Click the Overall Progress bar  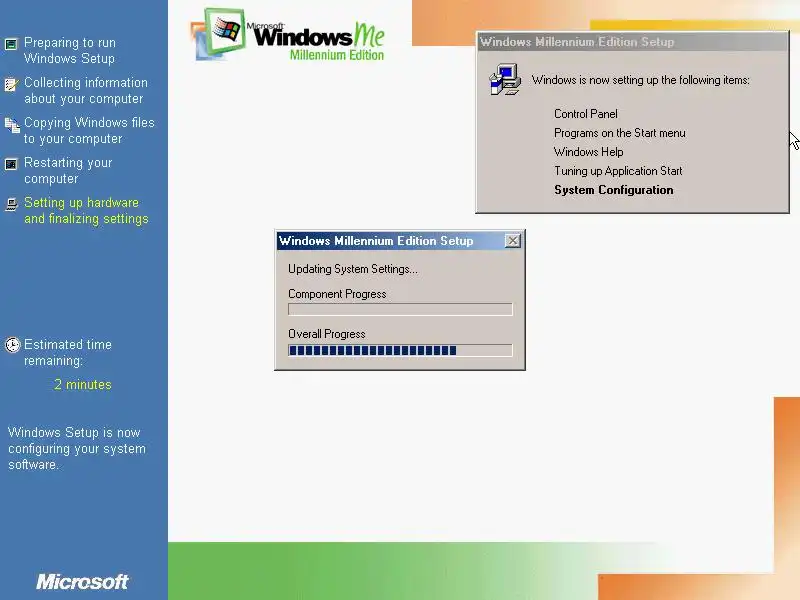[400, 350]
